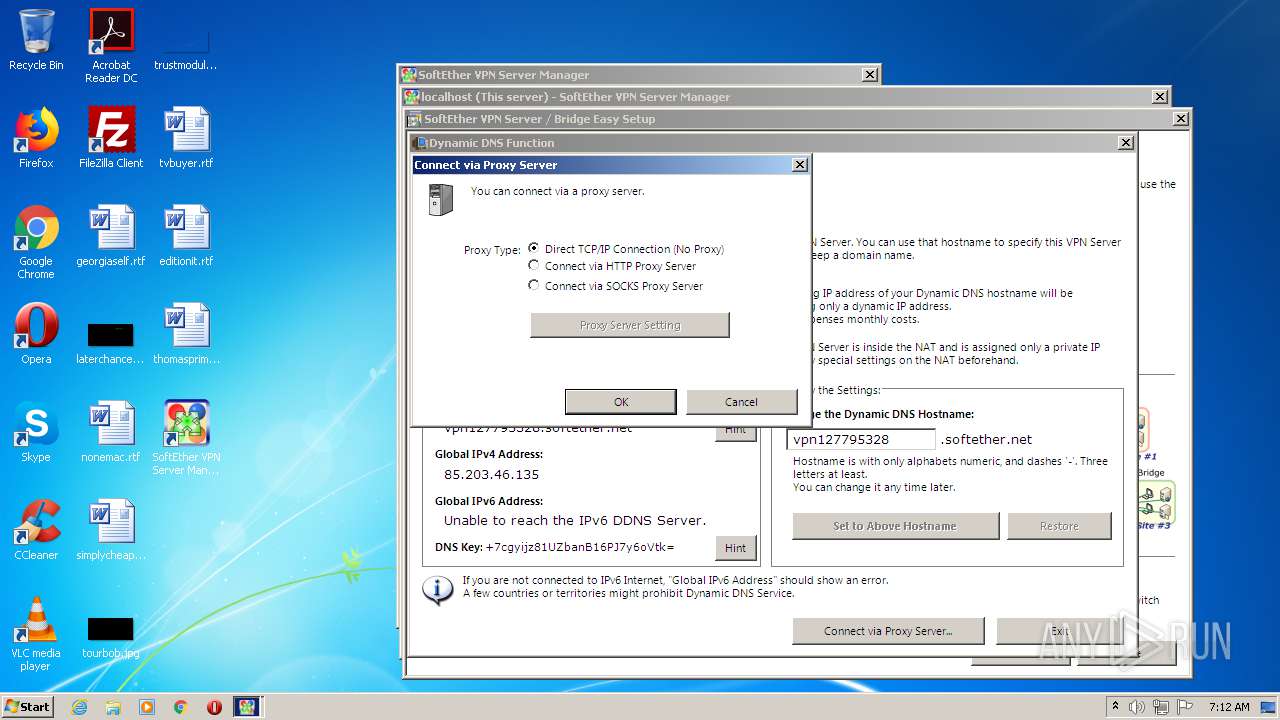
Task: Click the information icon near IPv6 note
Action: point(437,590)
